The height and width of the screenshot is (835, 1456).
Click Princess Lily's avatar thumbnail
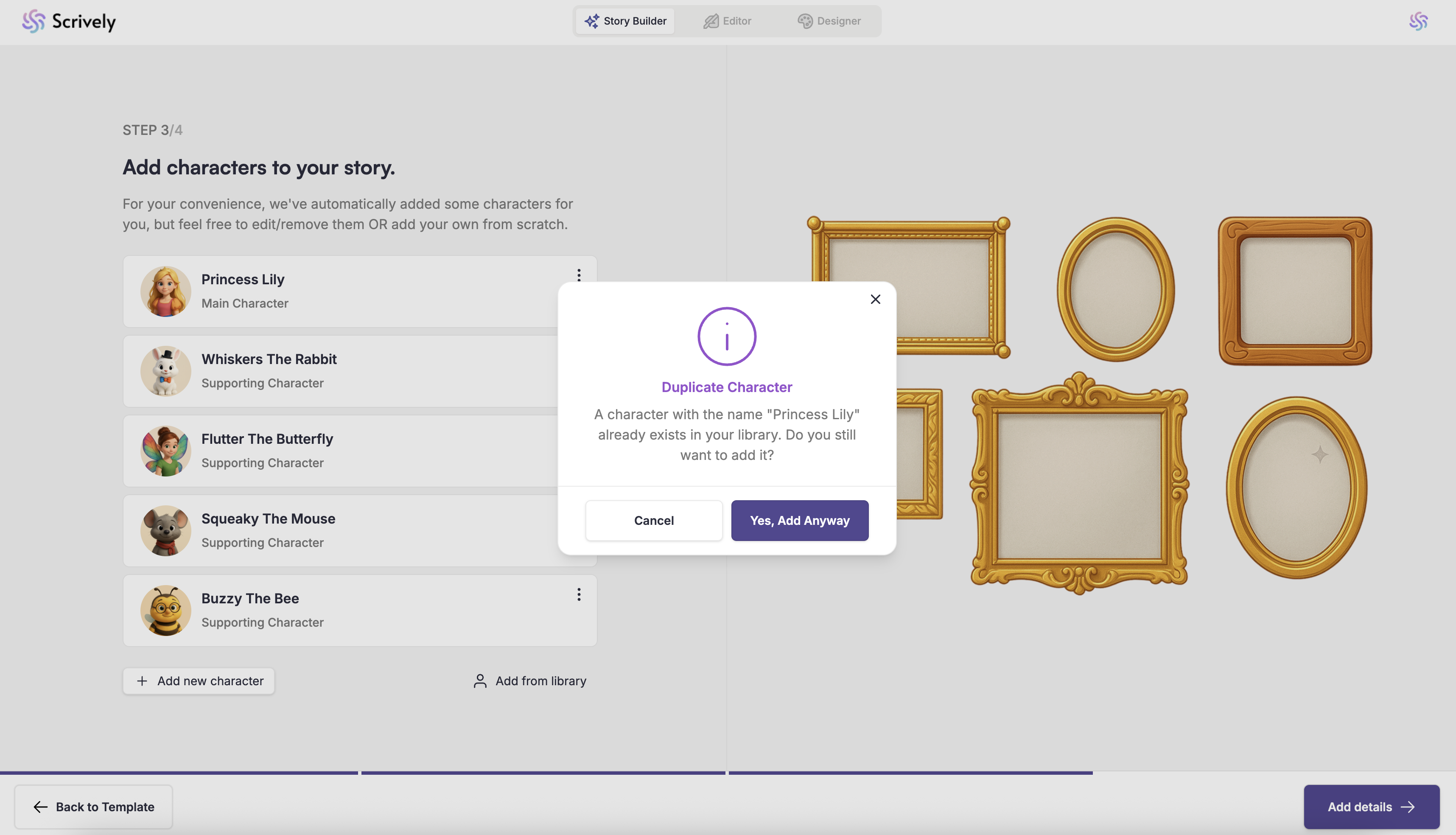pos(166,291)
